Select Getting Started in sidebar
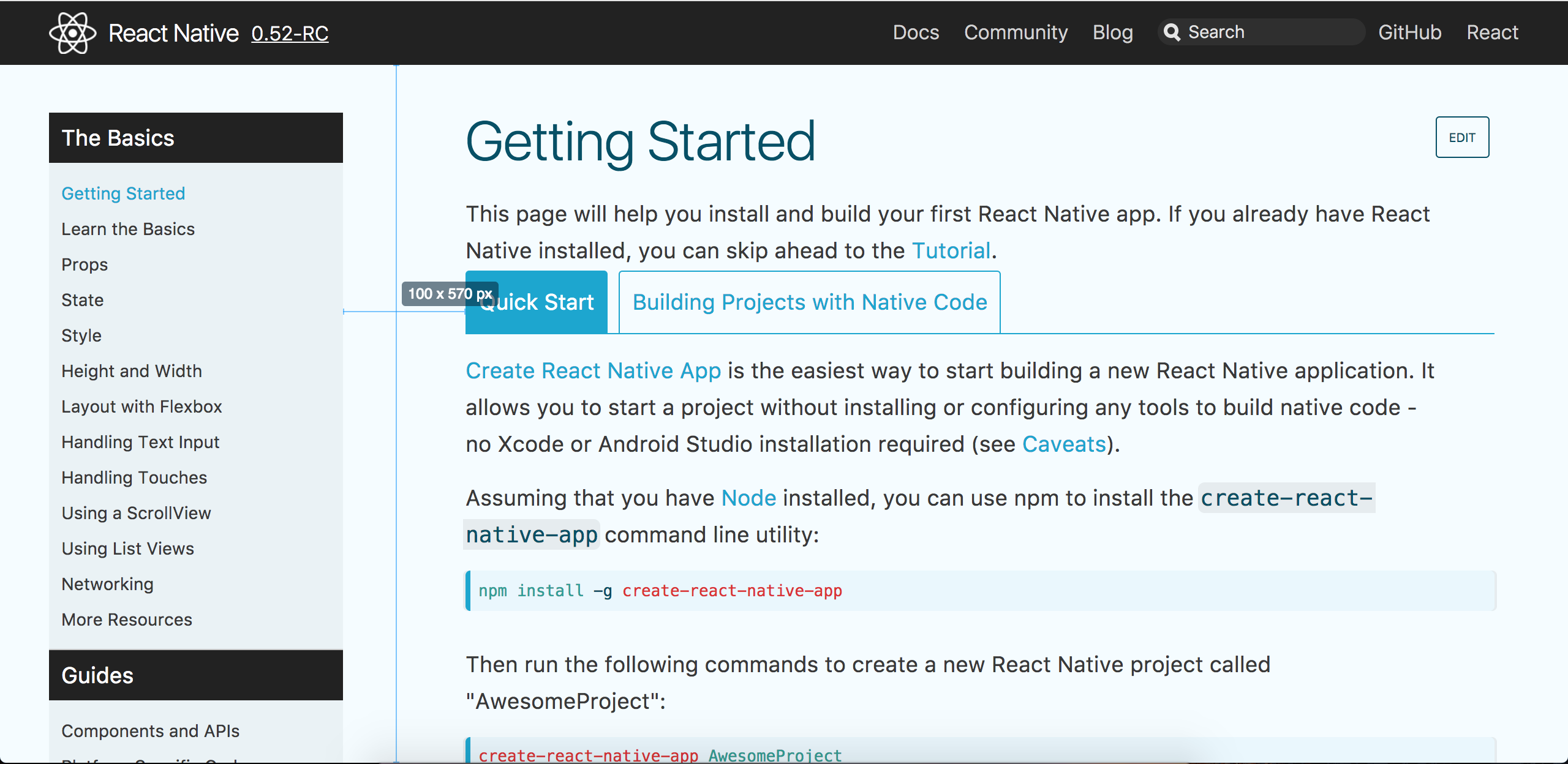The height and width of the screenshot is (764, 1568). click(123, 193)
